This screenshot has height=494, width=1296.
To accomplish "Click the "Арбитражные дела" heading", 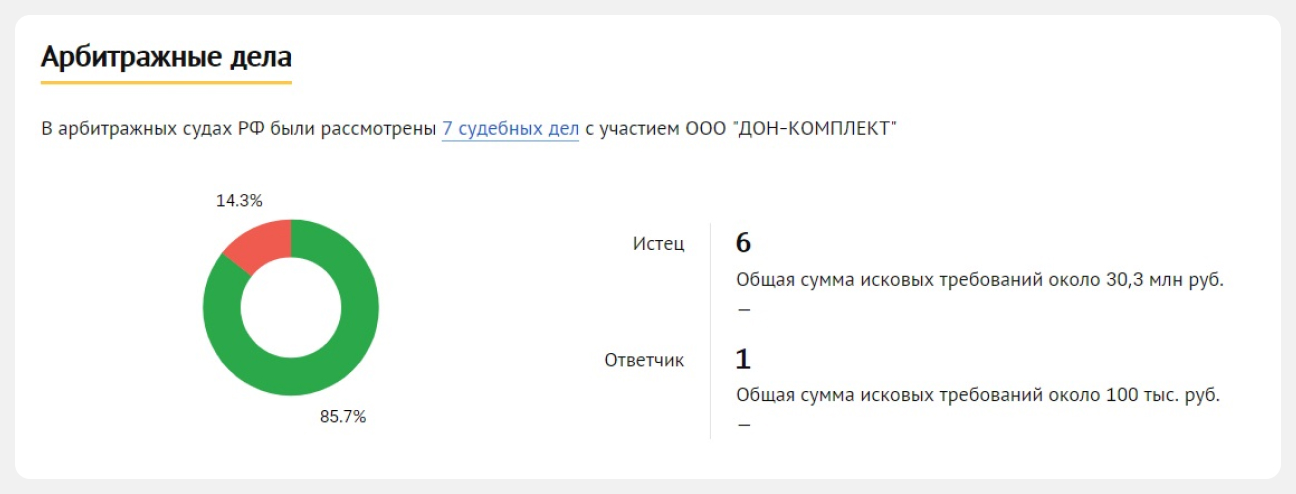I will coord(166,55).
